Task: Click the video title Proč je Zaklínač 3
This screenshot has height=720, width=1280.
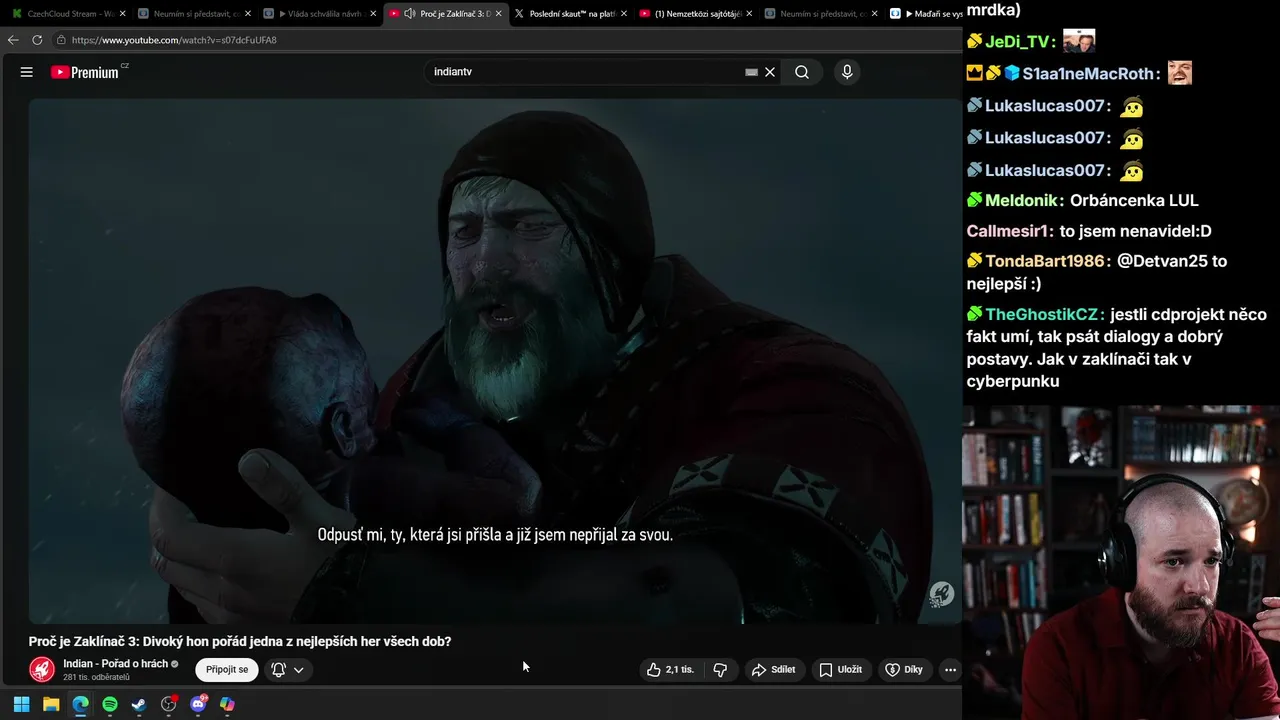Action: point(240,641)
